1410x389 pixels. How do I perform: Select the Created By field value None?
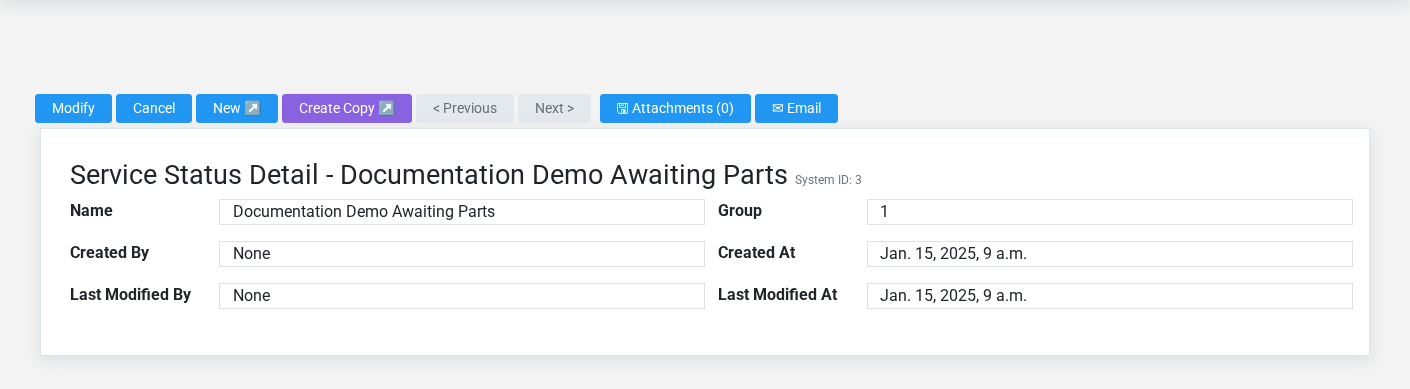tap(462, 254)
